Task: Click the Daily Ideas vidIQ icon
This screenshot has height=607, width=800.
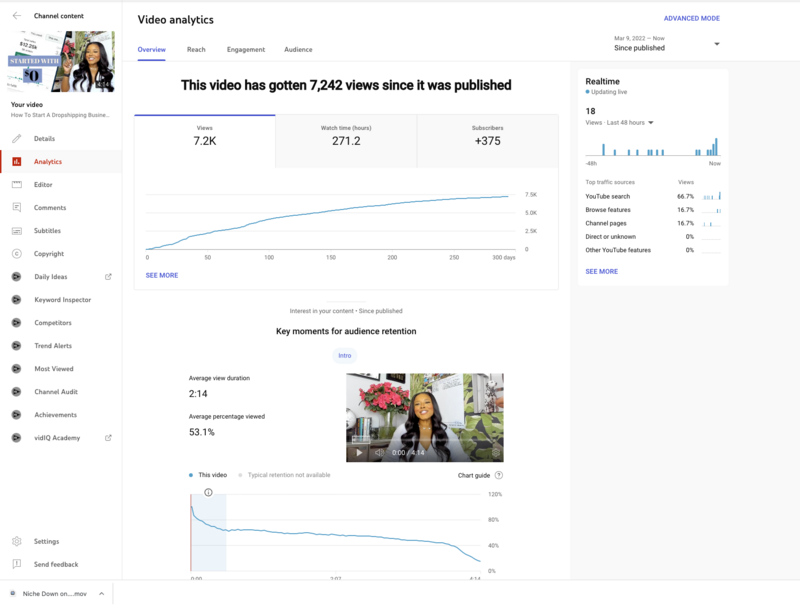Action: [17, 276]
